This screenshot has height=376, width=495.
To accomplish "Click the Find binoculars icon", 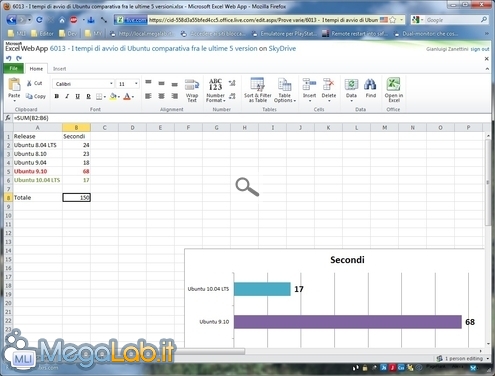I will tap(370, 85).
